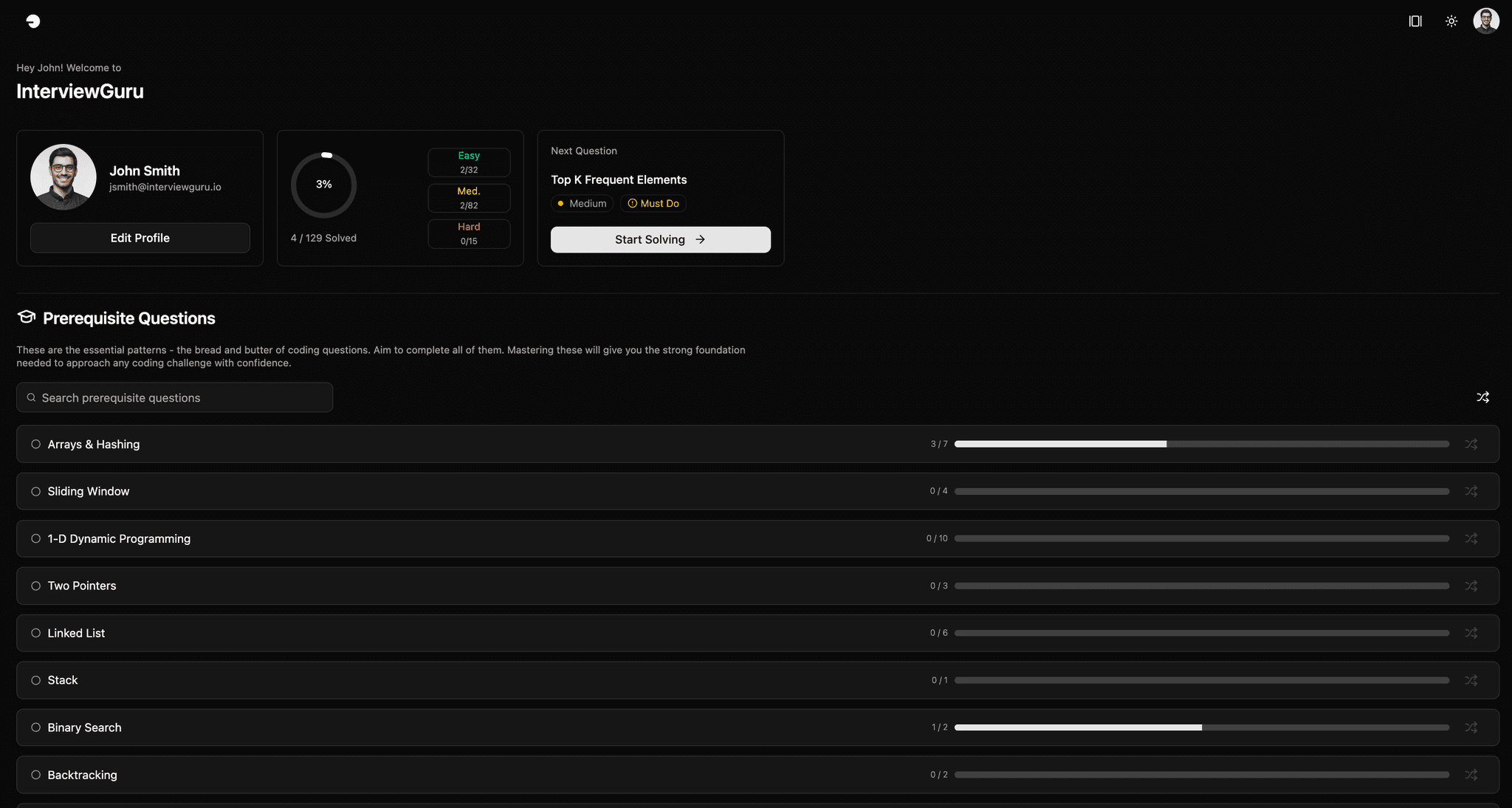The image size is (1512, 808).
Task: Shuffle a question from Arrays & Hashing
Action: 1471,444
